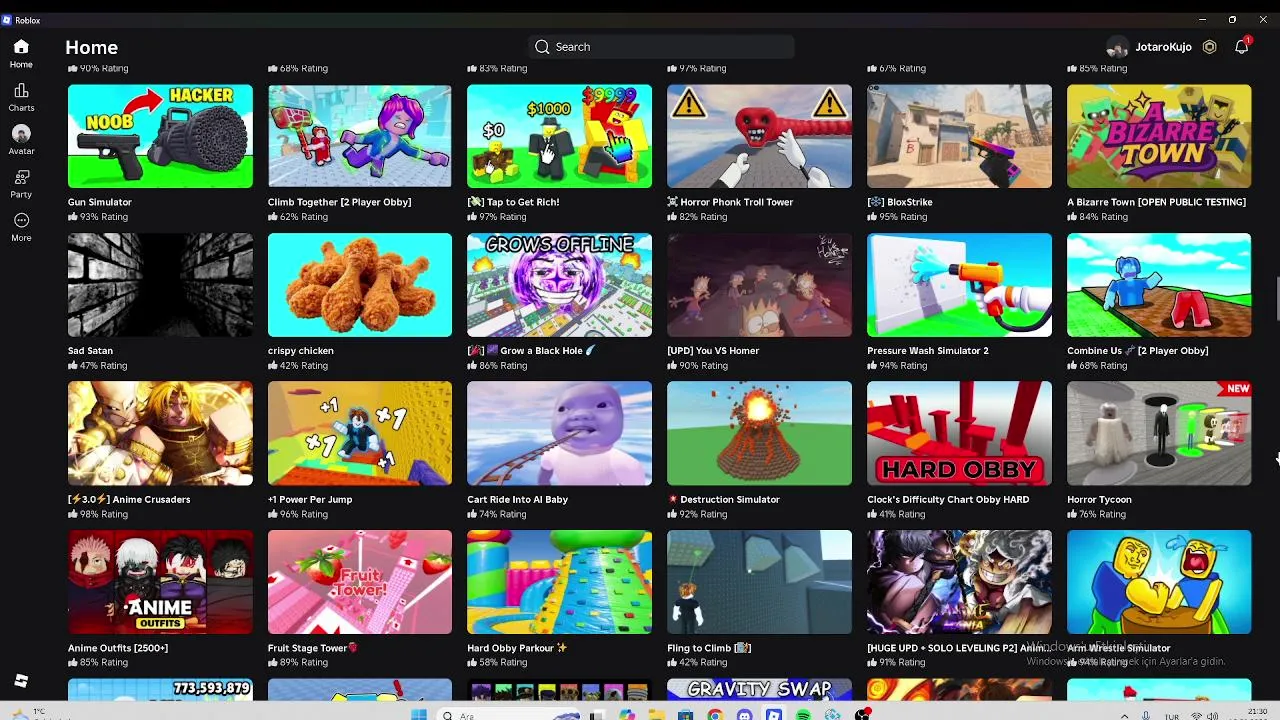Open Google Chrome from the taskbar
Screen dimensions: 1280x720
pos(714,715)
